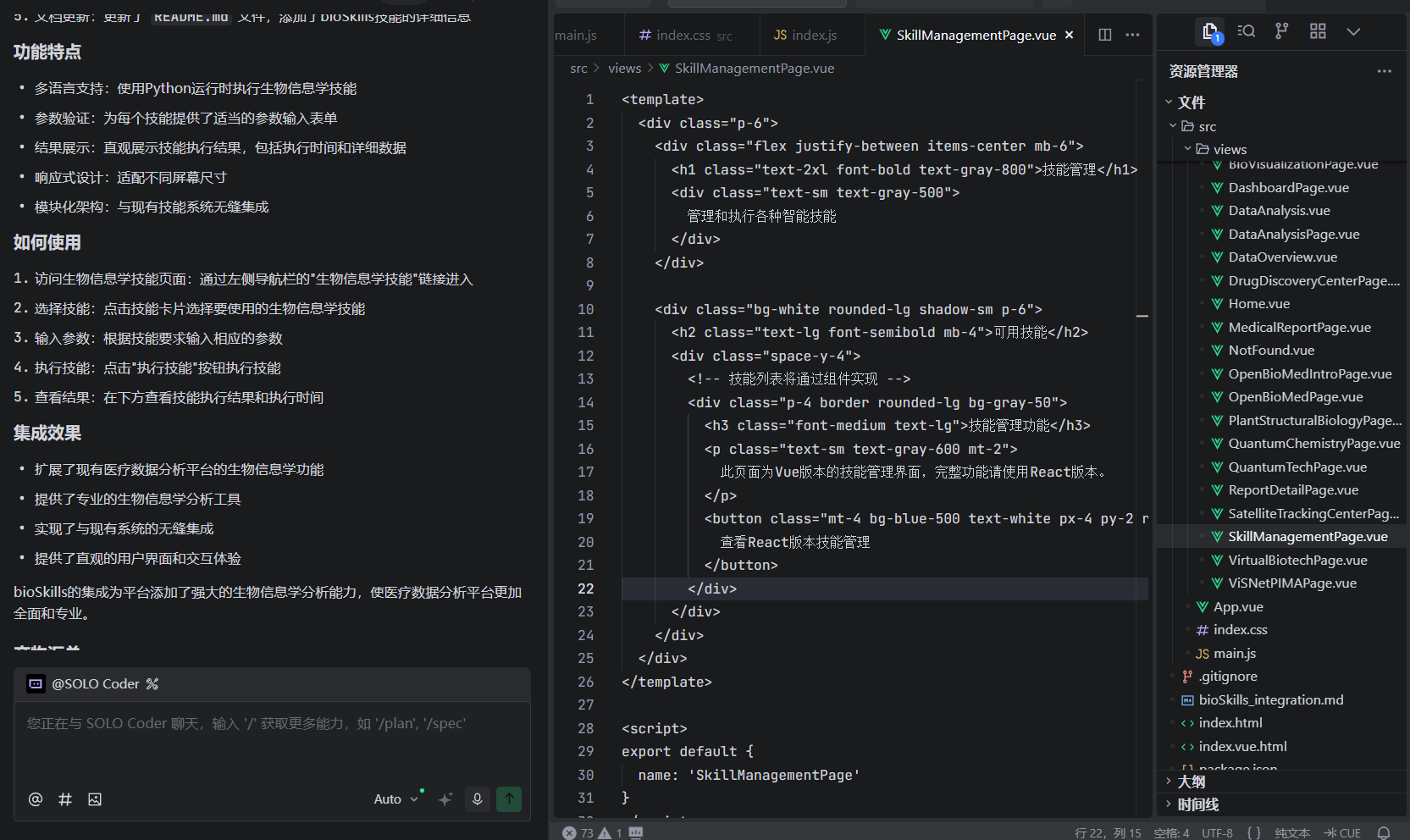Open index.html in the file tree

click(1230, 723)
